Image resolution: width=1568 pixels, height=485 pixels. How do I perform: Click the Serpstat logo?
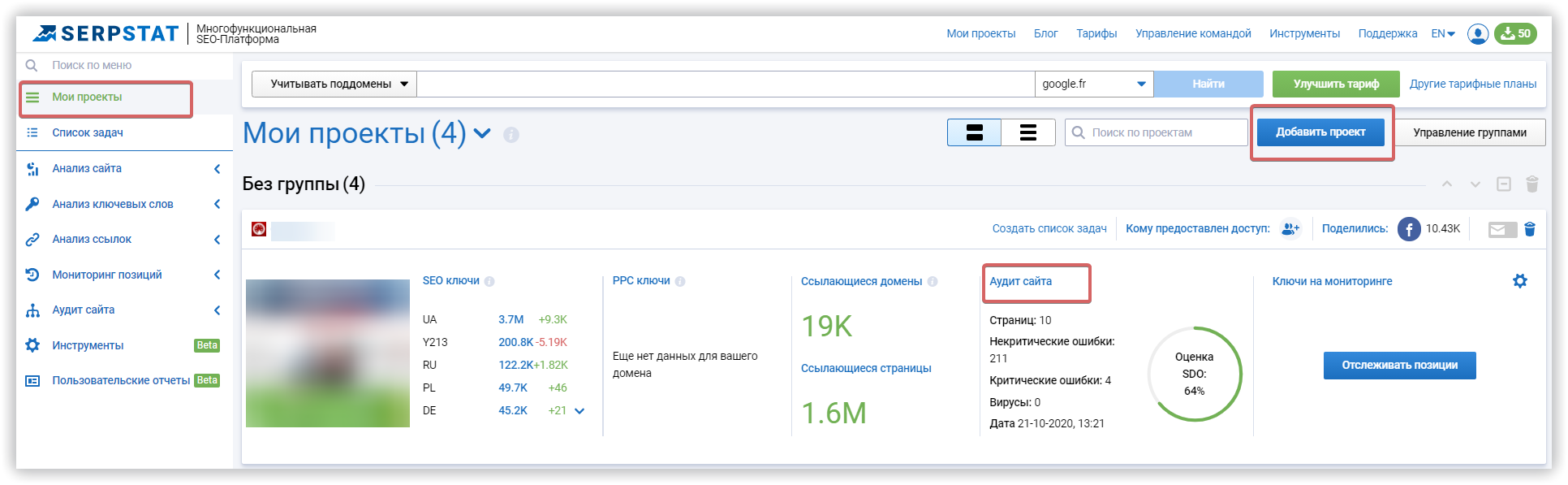point(106,33)
